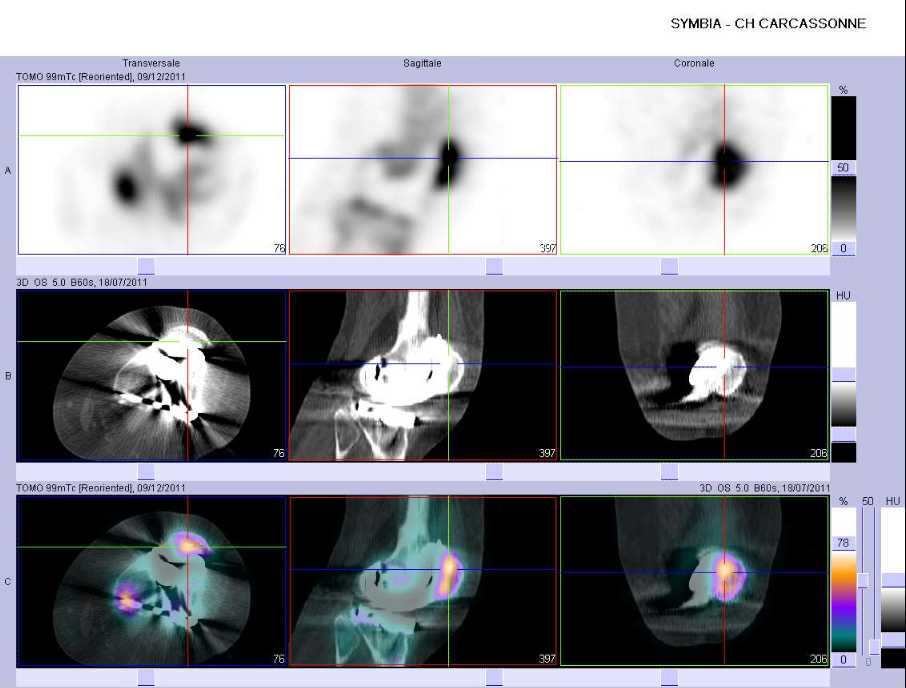
Task: Click the row C TOMO 99mTc series label
Action: 101,488
